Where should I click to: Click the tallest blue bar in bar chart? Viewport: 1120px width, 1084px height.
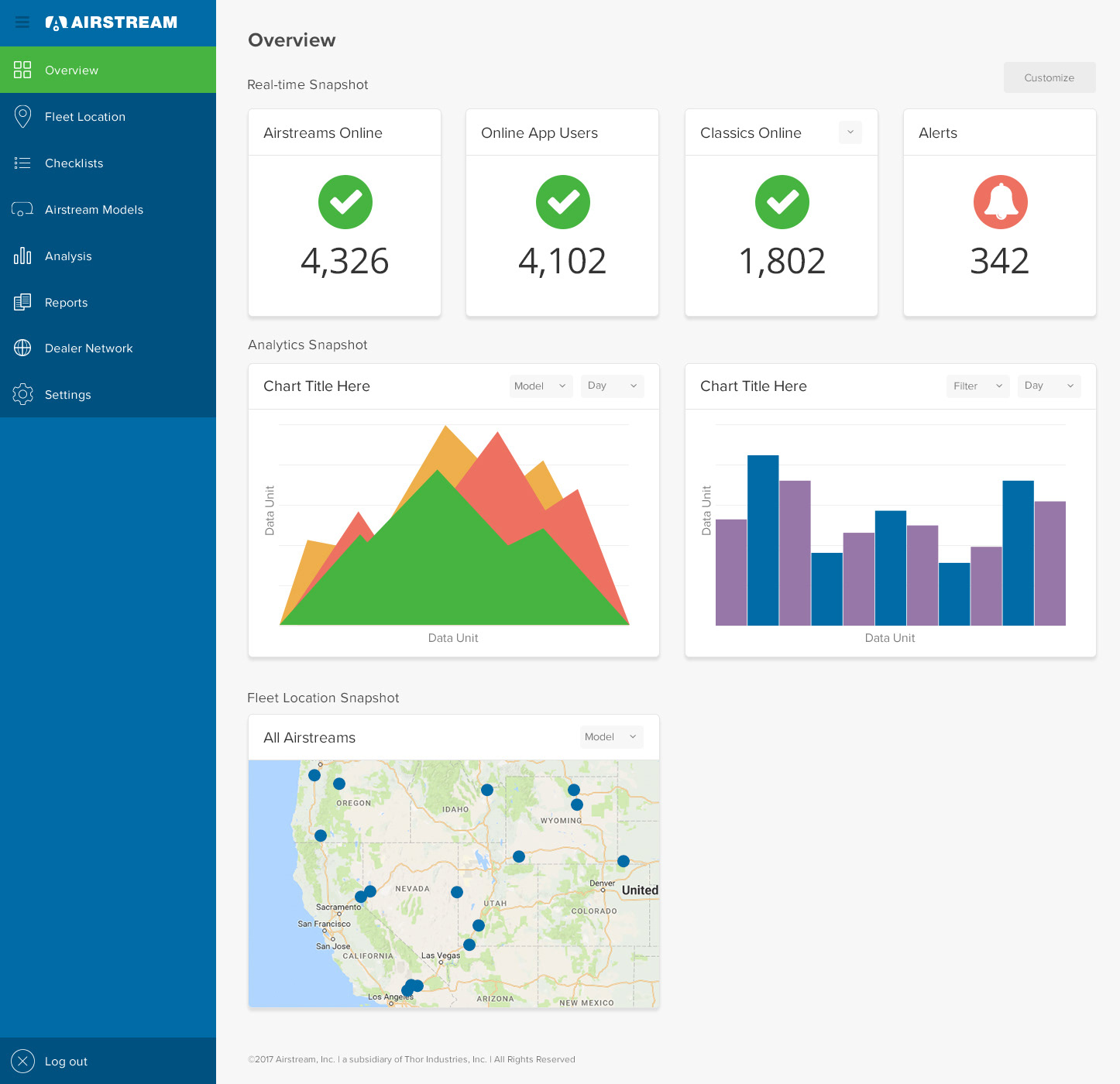(763, 540)
